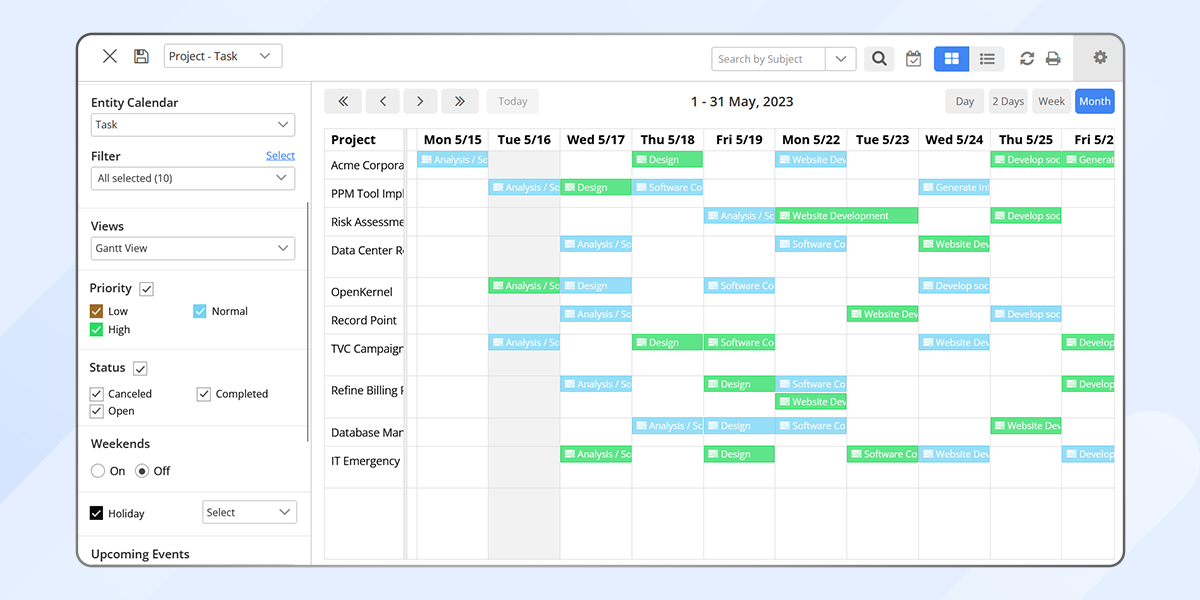Switch to Week view

(x=1052, y=101)
